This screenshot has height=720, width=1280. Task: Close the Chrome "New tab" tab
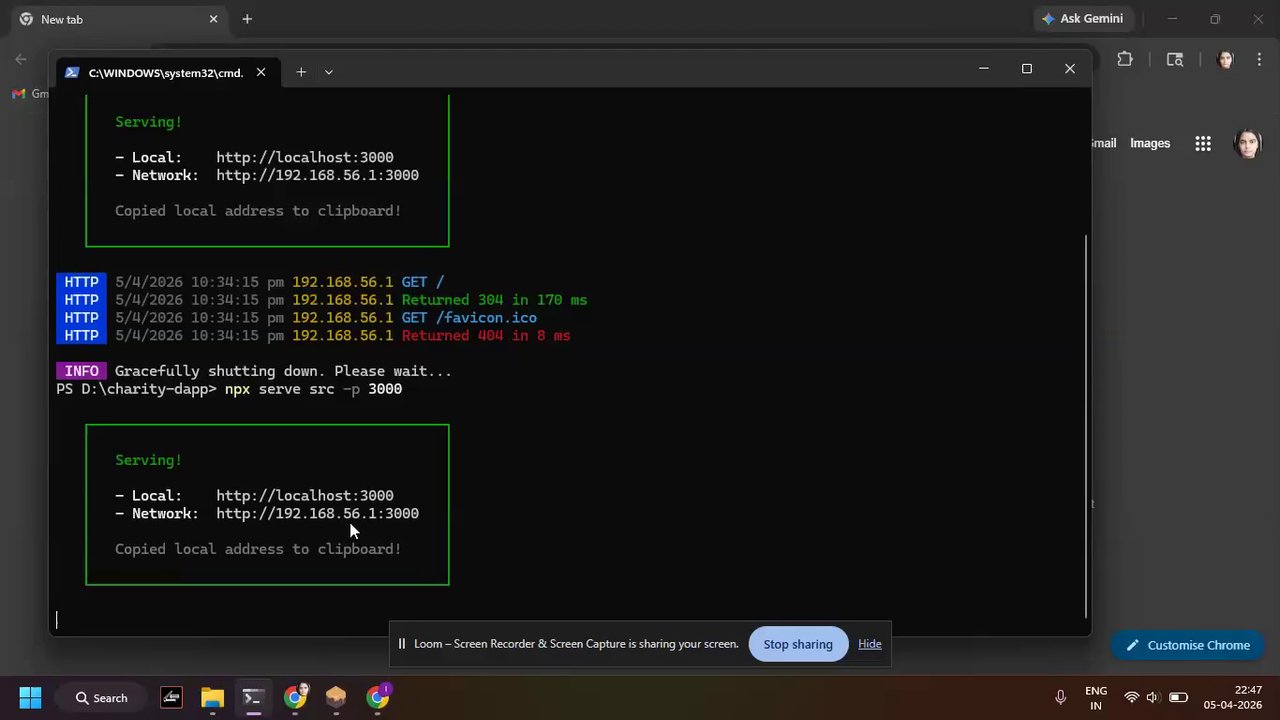[213, 19]
